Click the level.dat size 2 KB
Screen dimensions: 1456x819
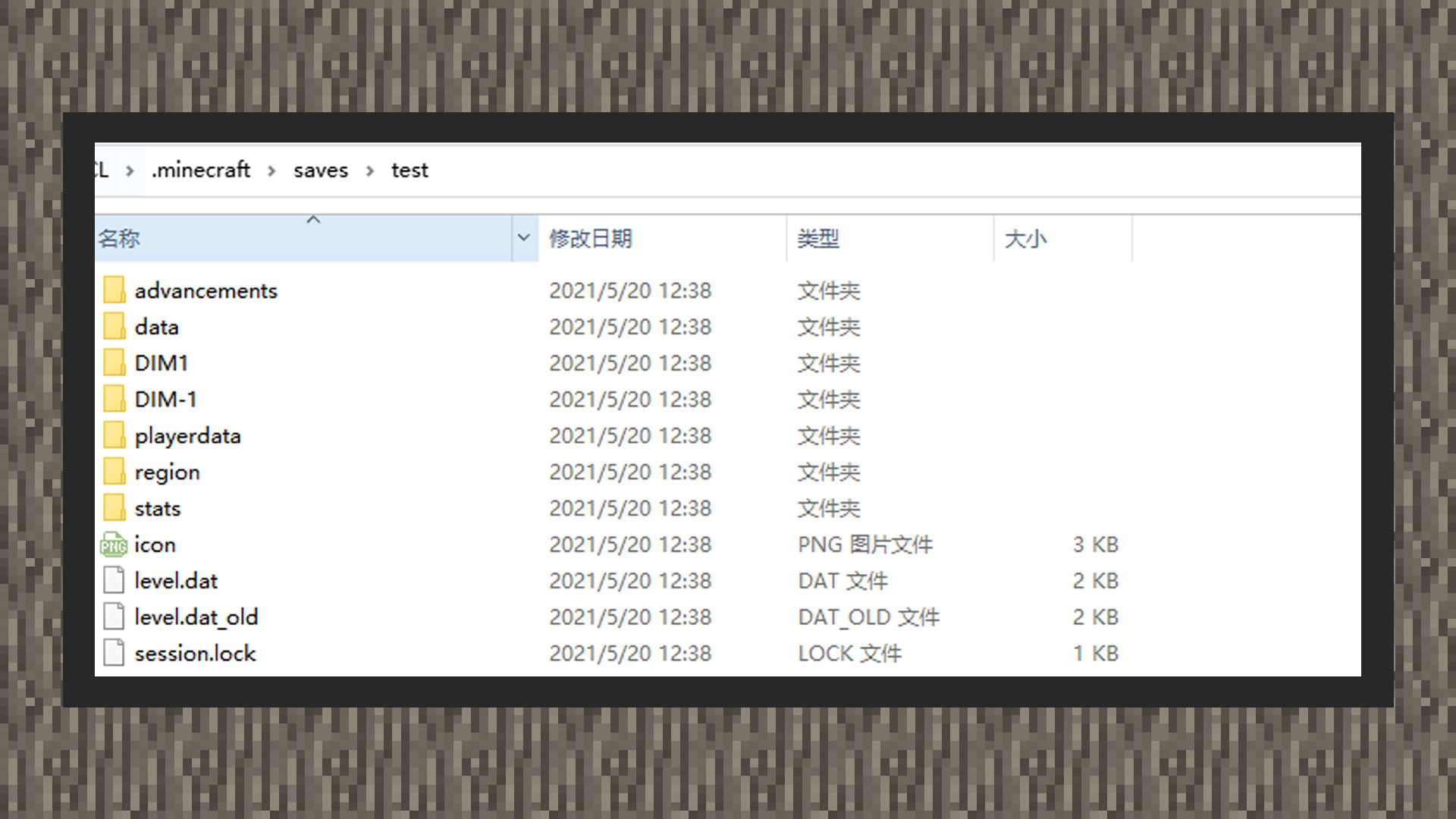coord(1096,581)
